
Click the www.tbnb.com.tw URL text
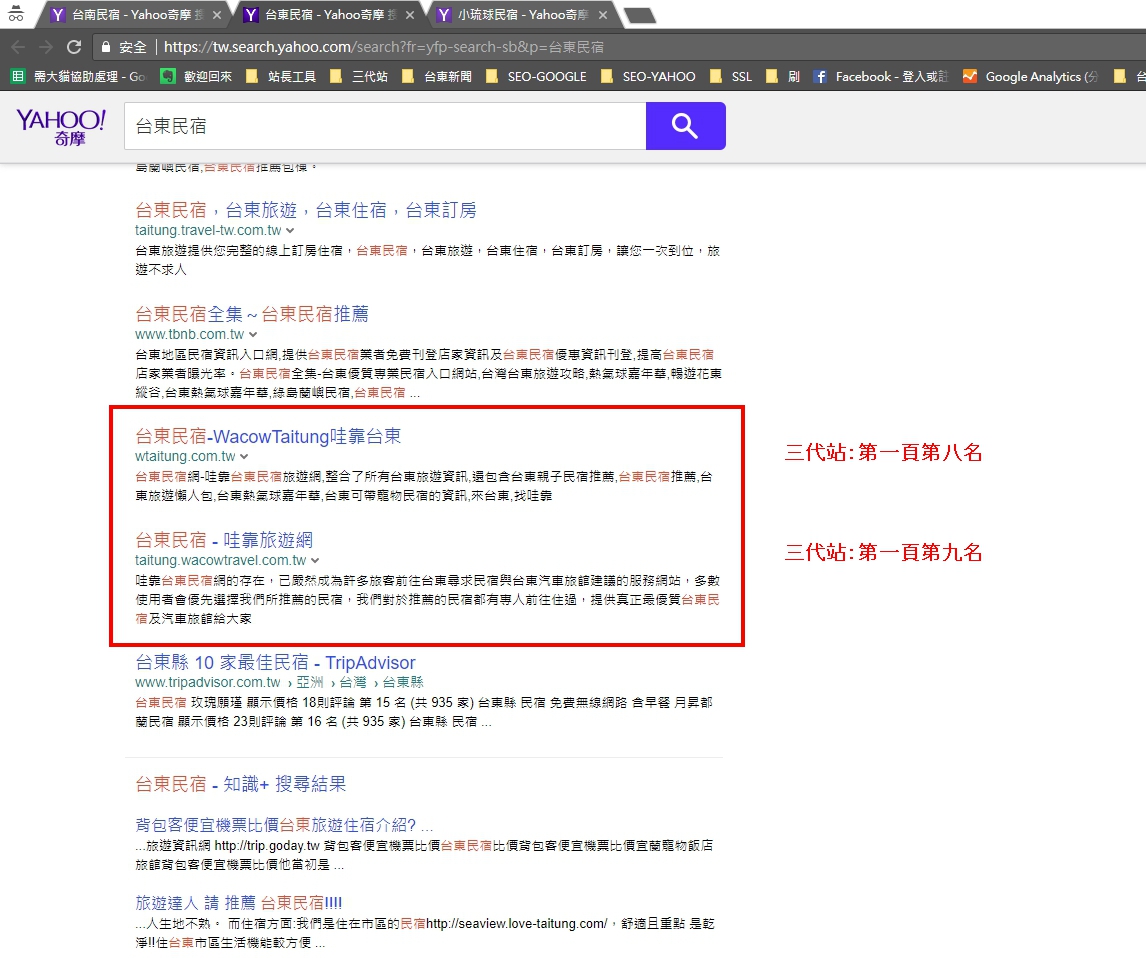pyautogui.click(x=189, y=335)
